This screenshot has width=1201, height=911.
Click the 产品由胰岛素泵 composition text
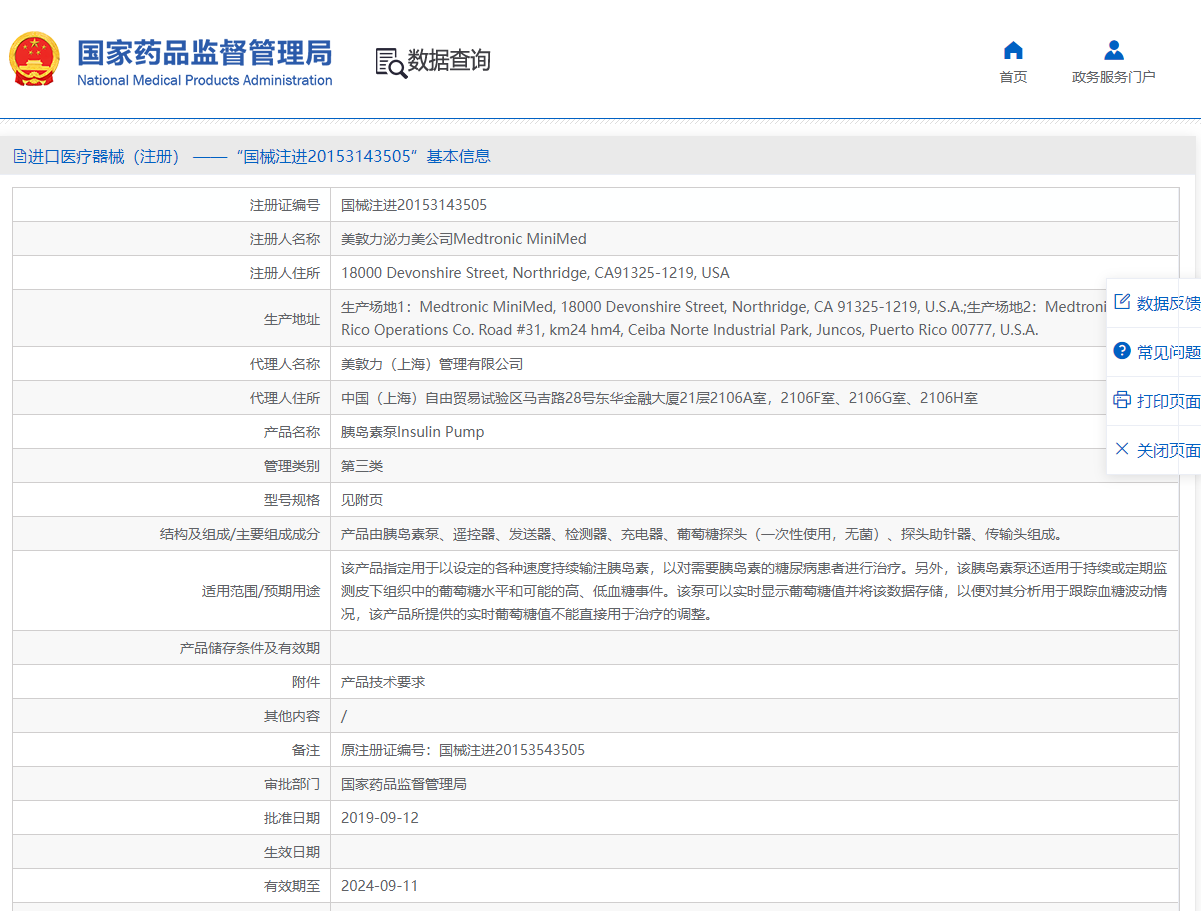pos(702,534)
